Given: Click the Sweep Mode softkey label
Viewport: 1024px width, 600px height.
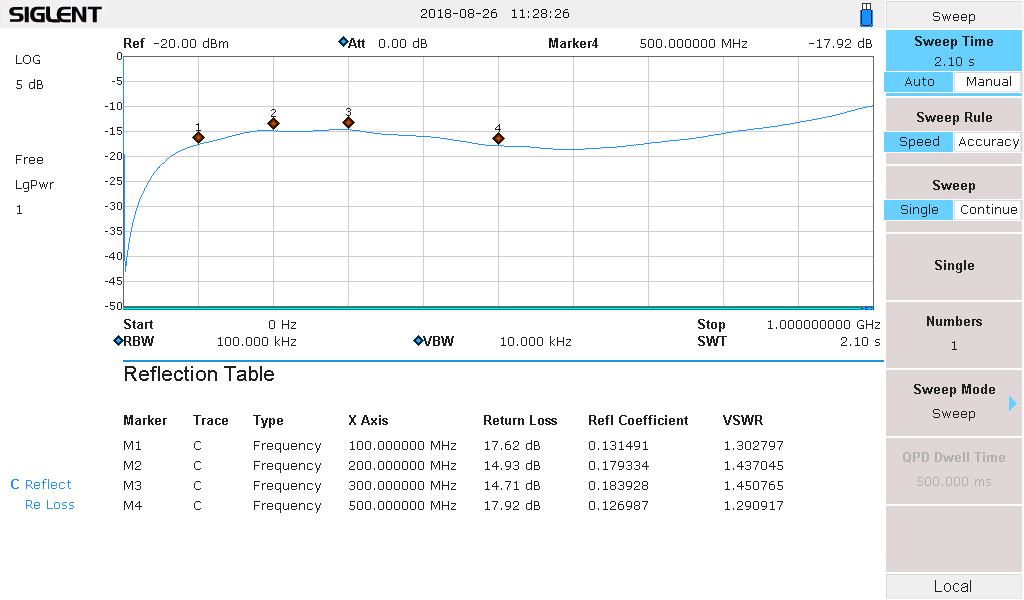Looking at the screenshot, I should point(953,389).
